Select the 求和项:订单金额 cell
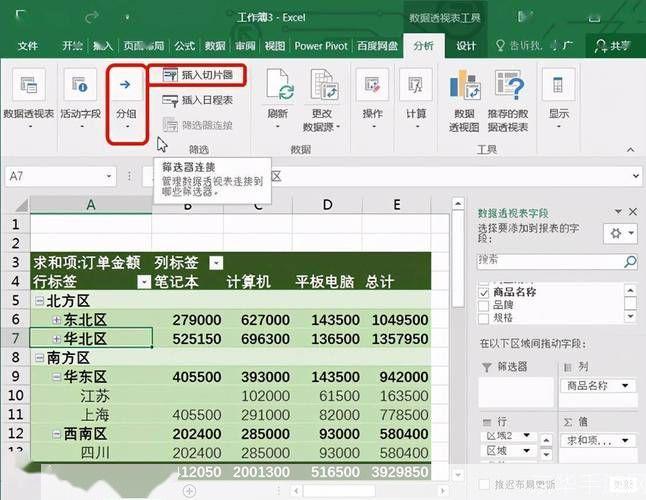 91,263
